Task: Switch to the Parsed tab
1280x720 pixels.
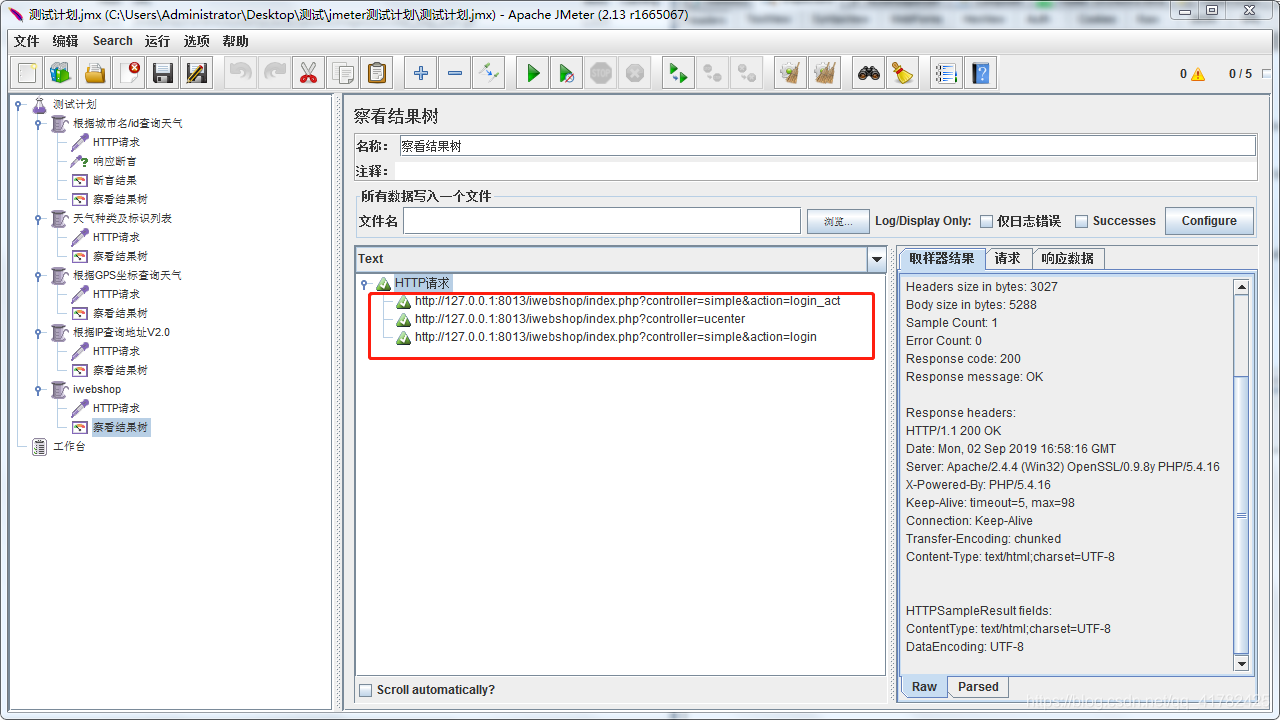Action: (978, 687)
